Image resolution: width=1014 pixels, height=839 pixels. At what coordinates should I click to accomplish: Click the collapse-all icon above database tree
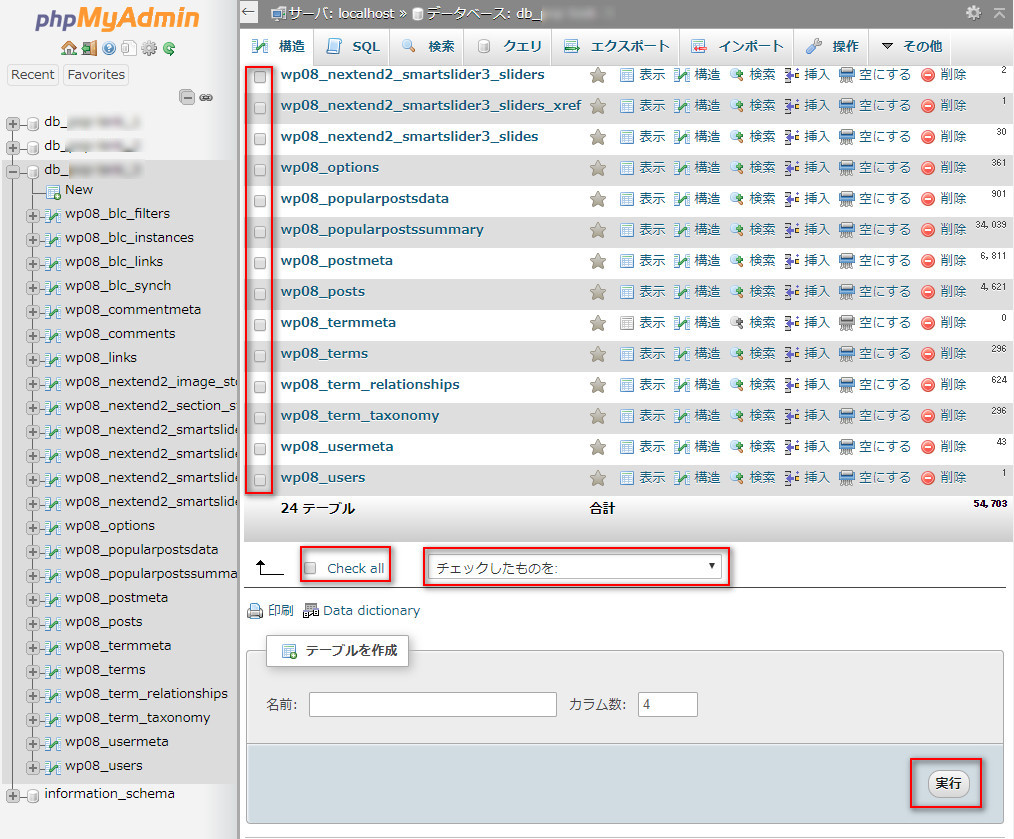click(x=187, y=98)
